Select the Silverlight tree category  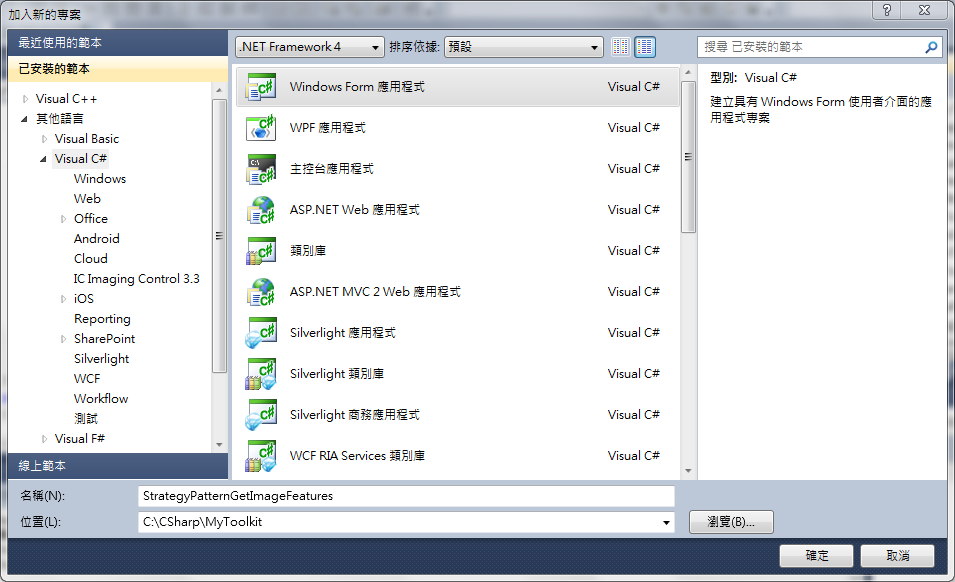point(102,359)
